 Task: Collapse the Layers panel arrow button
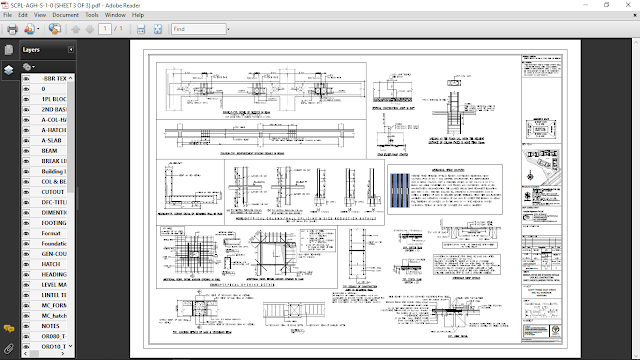point(71,49)
